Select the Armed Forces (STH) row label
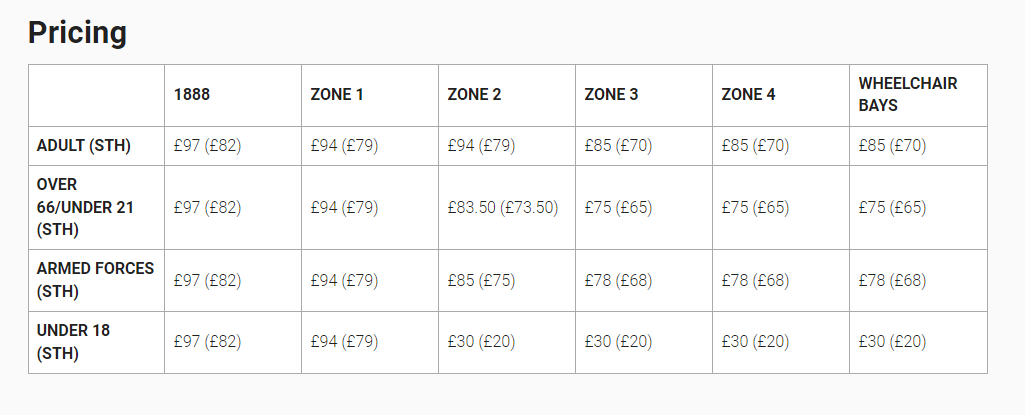The height and width of the screenshot is (415, 1025). (x=95, y=280)
